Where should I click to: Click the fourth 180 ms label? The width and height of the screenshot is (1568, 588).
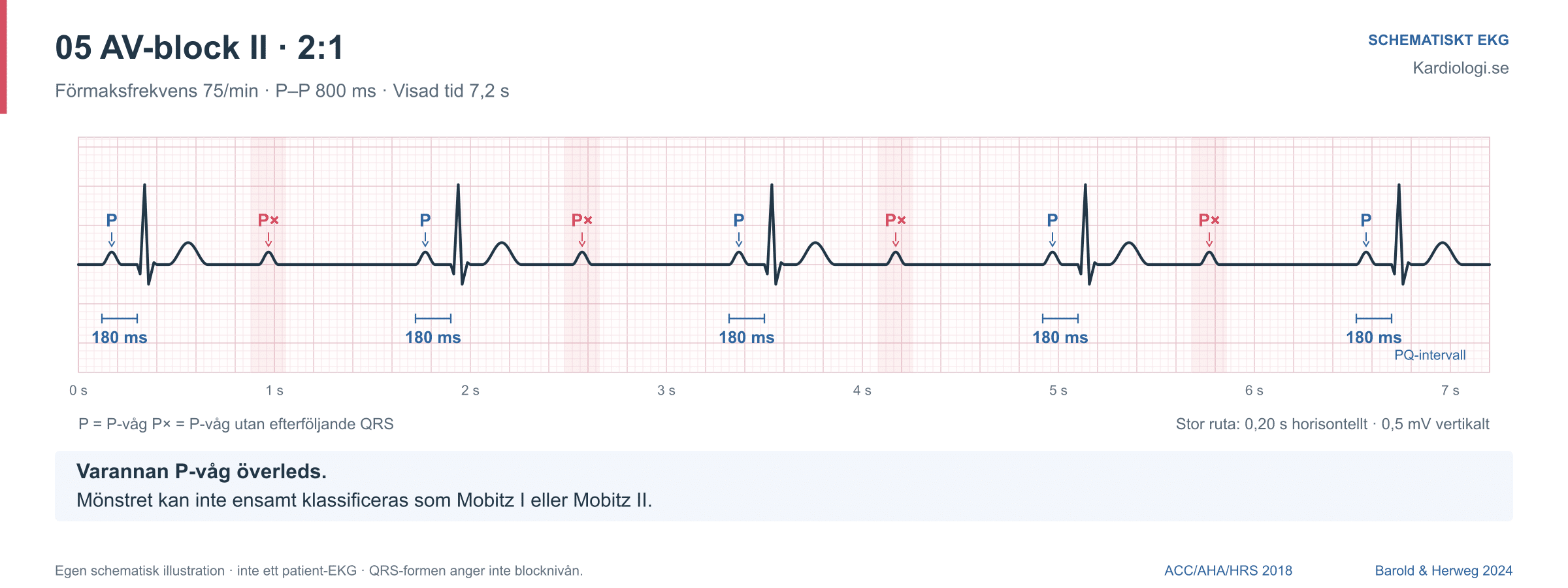click(x=1060, y=338)
